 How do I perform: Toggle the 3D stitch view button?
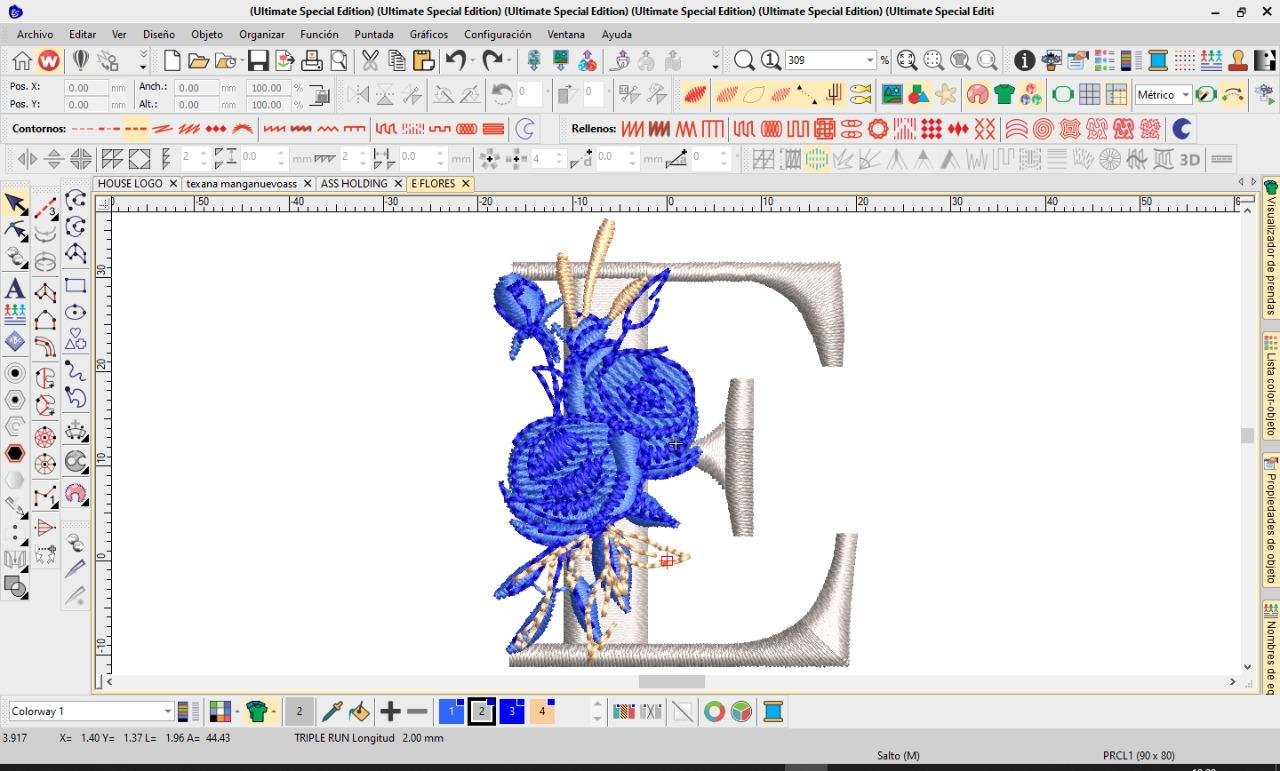point(1189,159)
